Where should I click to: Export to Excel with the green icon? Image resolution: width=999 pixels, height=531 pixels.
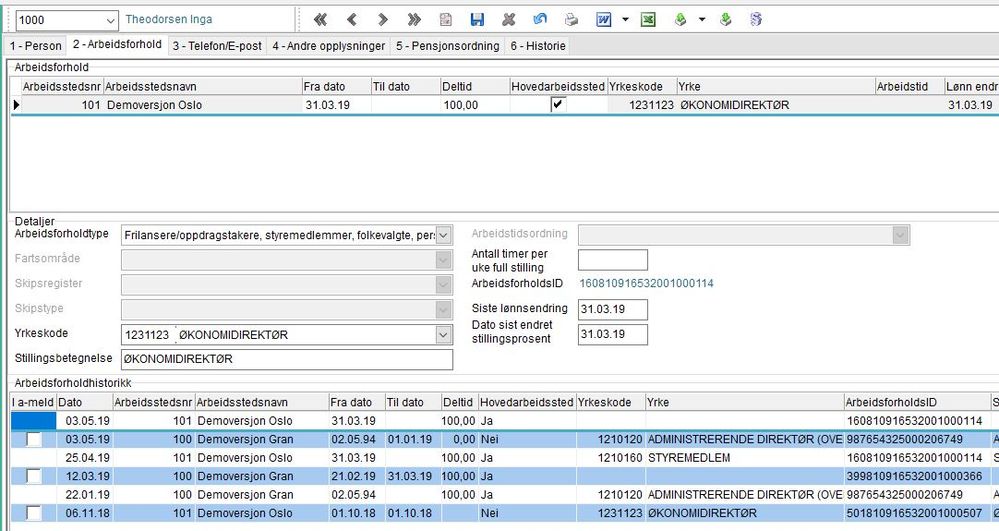tap(648, 20)
